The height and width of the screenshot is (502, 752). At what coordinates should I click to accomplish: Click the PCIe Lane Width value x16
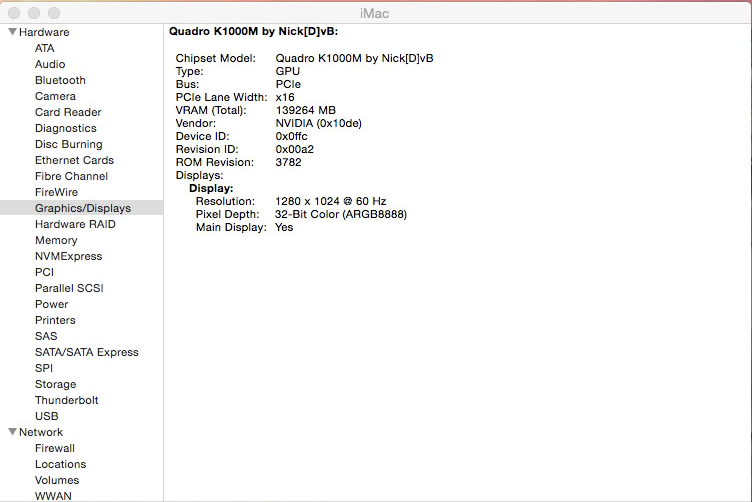pos(285,97)
